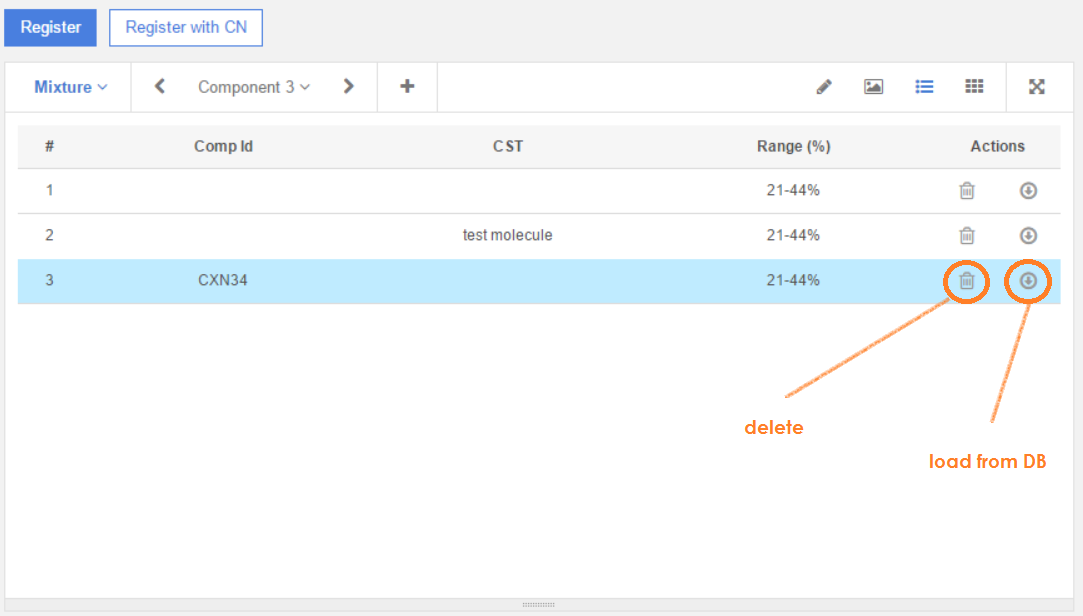Viewport: 1083px width, 616px height.
Task: Load test molecule row from DB
Action: pos(1028,235)
